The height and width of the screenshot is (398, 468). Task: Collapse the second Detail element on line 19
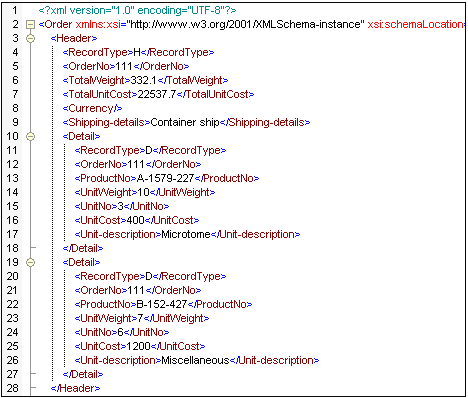(30, 262)
